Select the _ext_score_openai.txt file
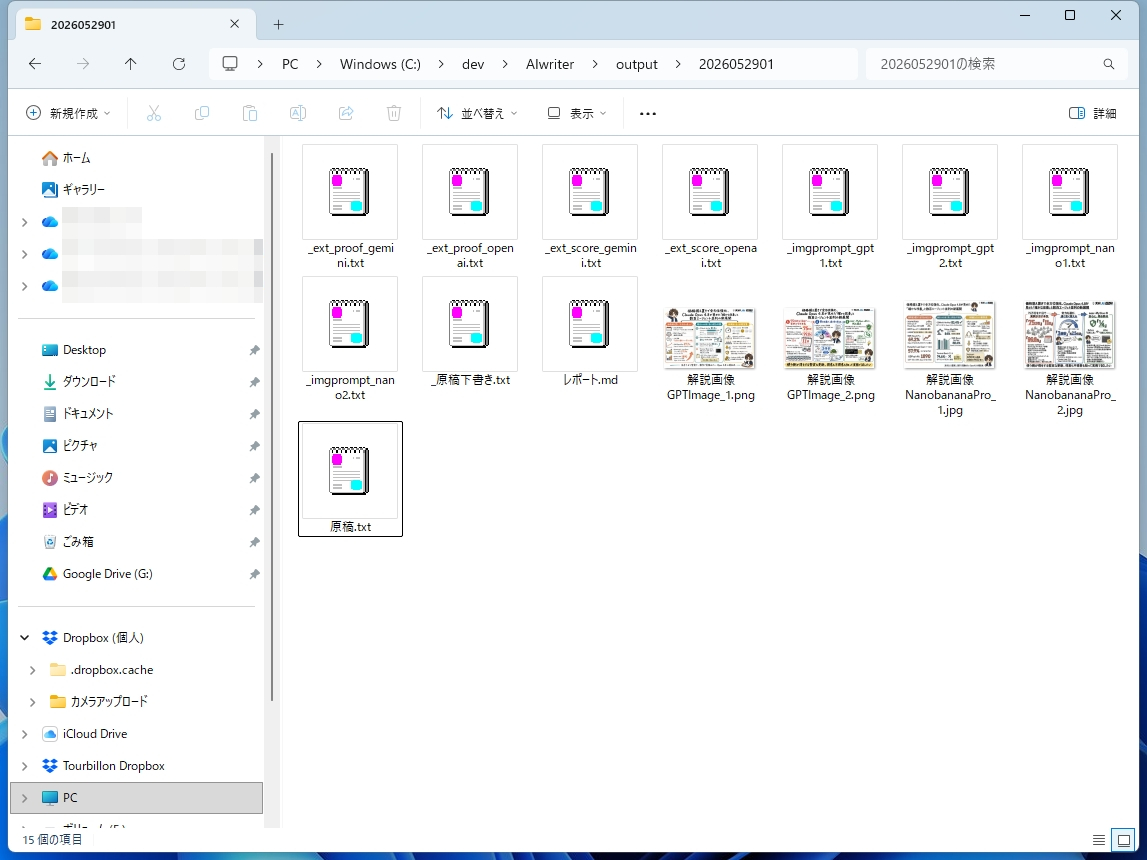 point(710,207)
